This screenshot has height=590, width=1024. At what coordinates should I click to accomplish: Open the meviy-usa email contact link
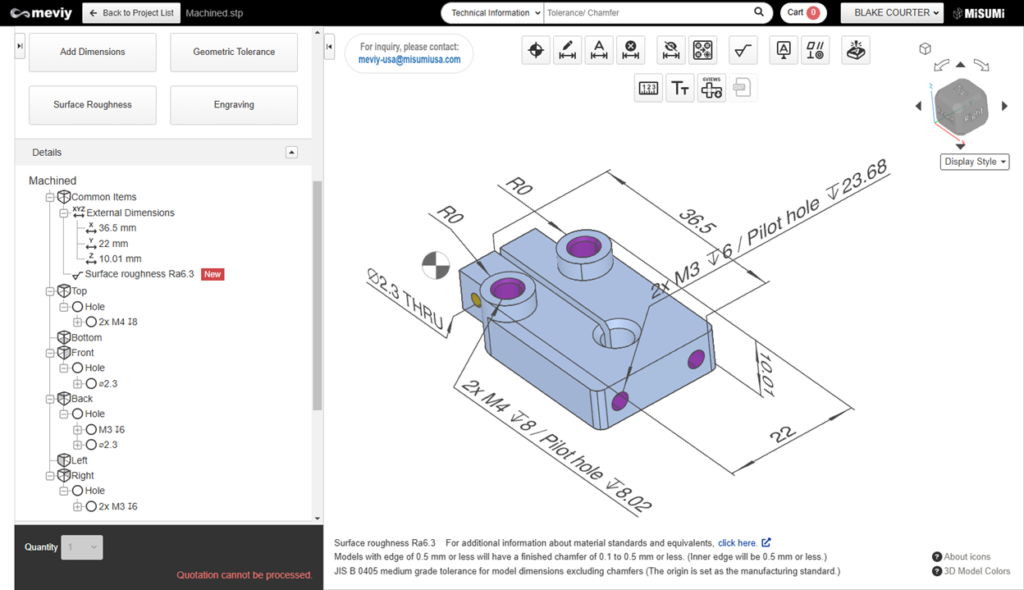(x=409, y=59)
